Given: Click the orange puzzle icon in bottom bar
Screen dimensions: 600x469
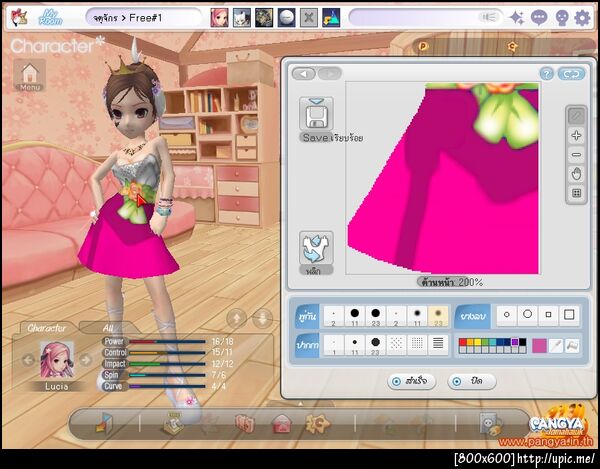Looking at the screenshot, I should pyautogui.click(x=317, y=423).
